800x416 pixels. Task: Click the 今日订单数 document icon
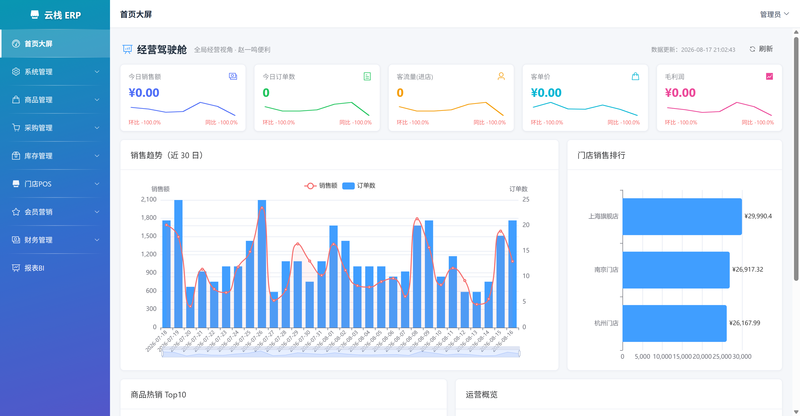pyautogui.click(x=367, y=77)
